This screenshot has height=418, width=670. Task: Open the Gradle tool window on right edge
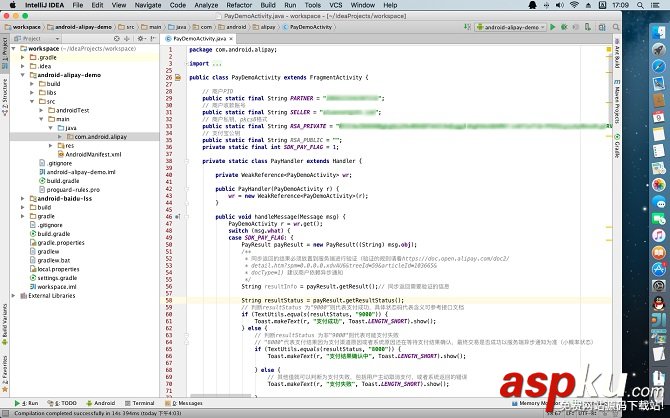click(617, 148)
